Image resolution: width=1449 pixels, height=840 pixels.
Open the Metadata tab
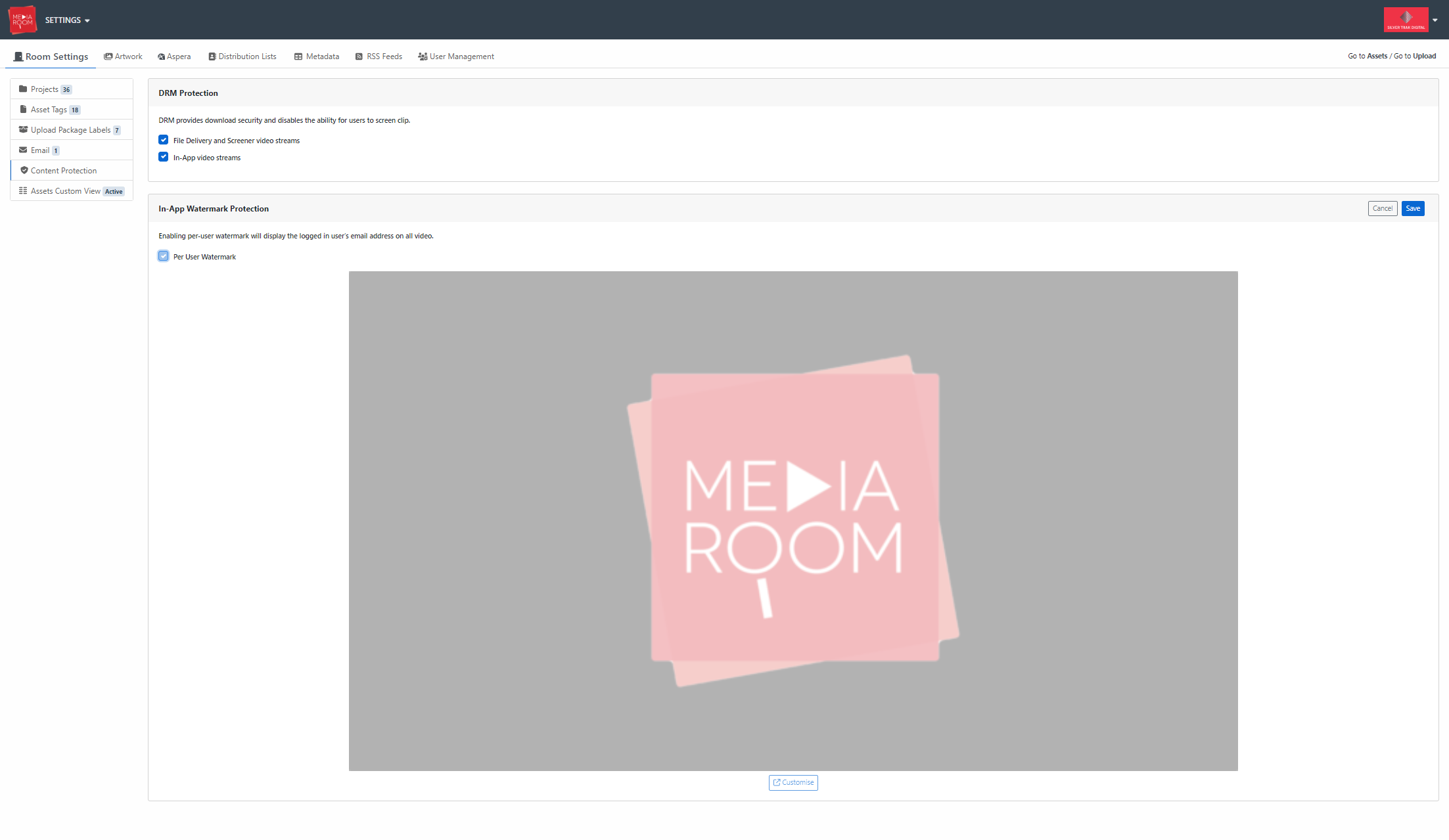pyautogui.click(x=317, y=56)
